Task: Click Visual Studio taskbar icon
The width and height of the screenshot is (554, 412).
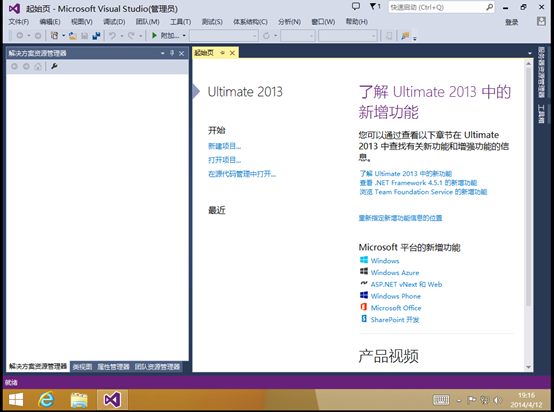Action: [112, 400]
